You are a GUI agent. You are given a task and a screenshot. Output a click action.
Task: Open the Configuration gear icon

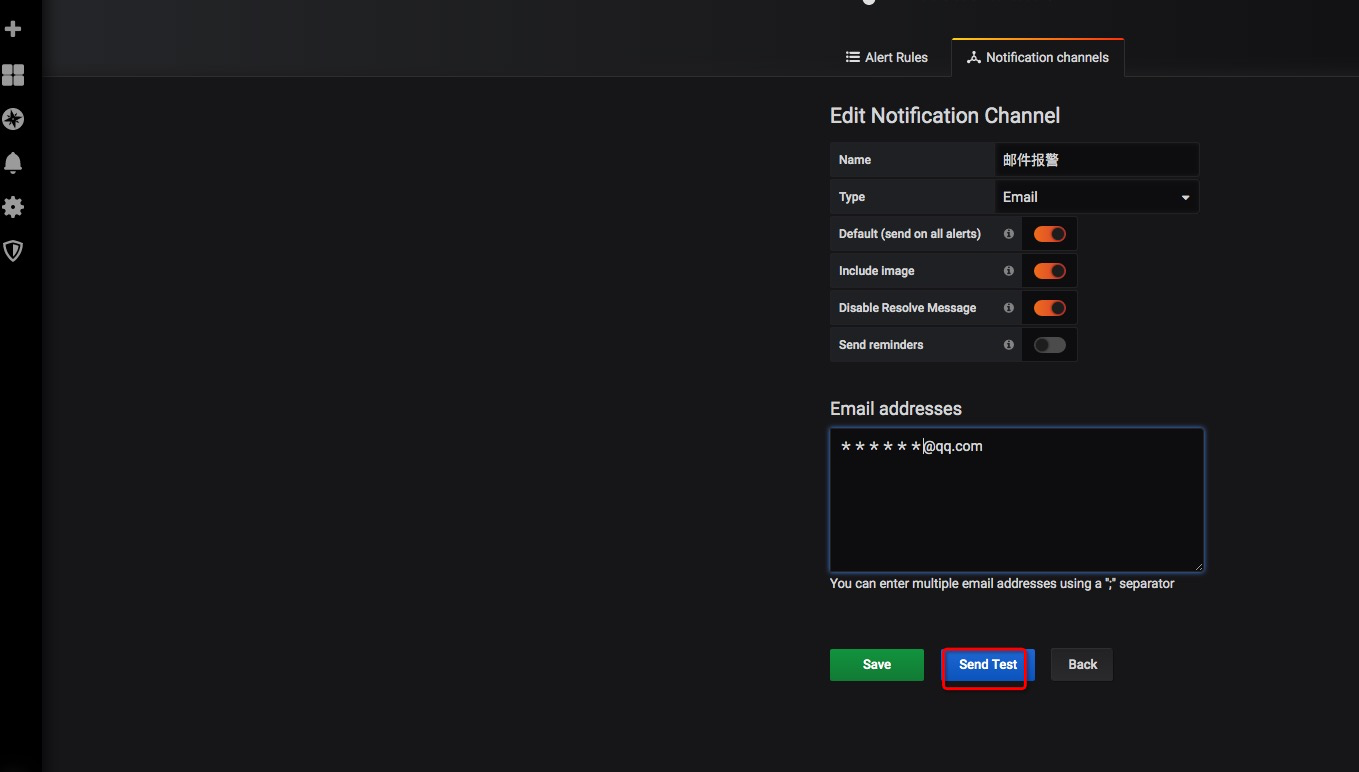pos(13,207)
